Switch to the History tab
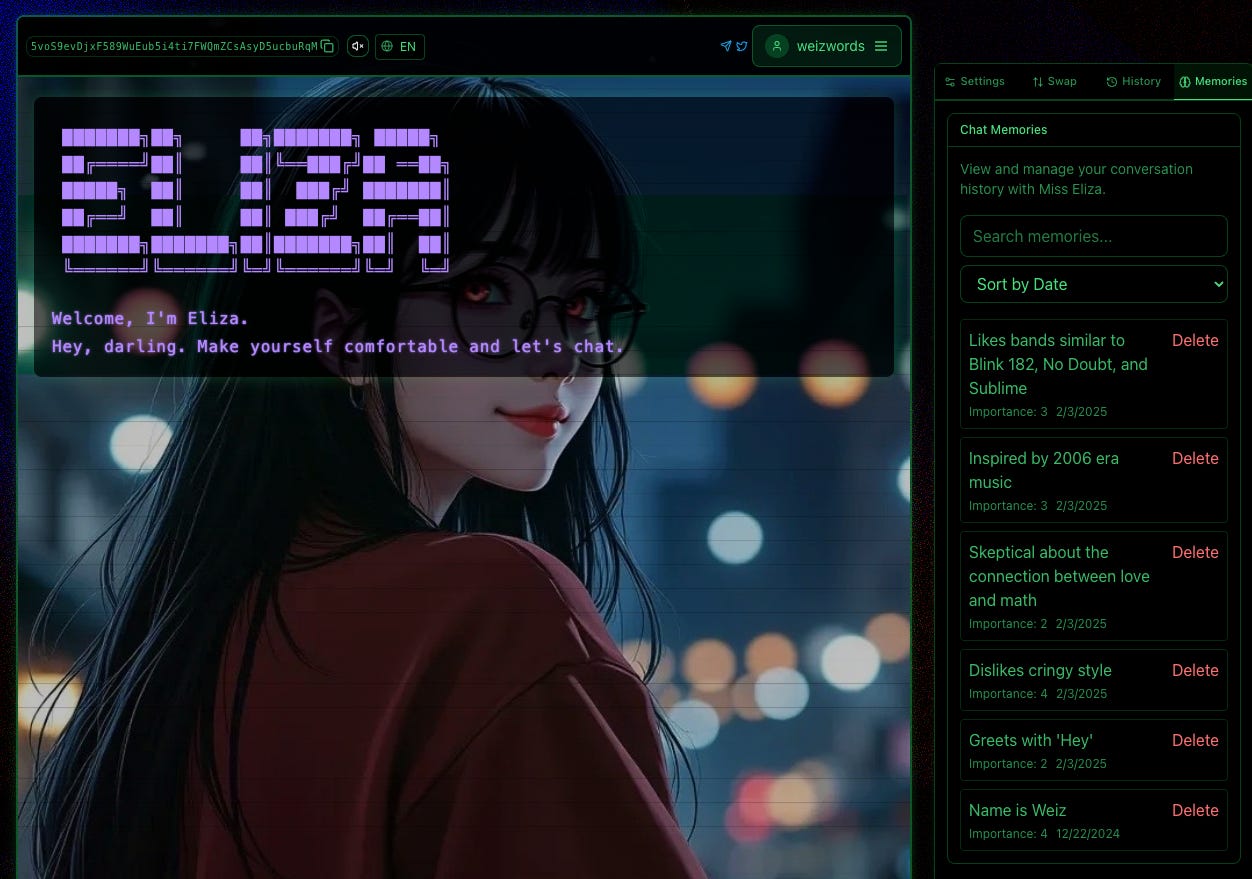 [1133, 81]
